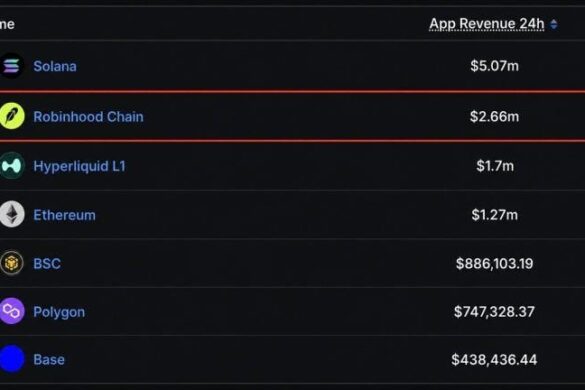Open the Ethereum chain link
Screen dimensions: 585x390
(x=65, y=215)
